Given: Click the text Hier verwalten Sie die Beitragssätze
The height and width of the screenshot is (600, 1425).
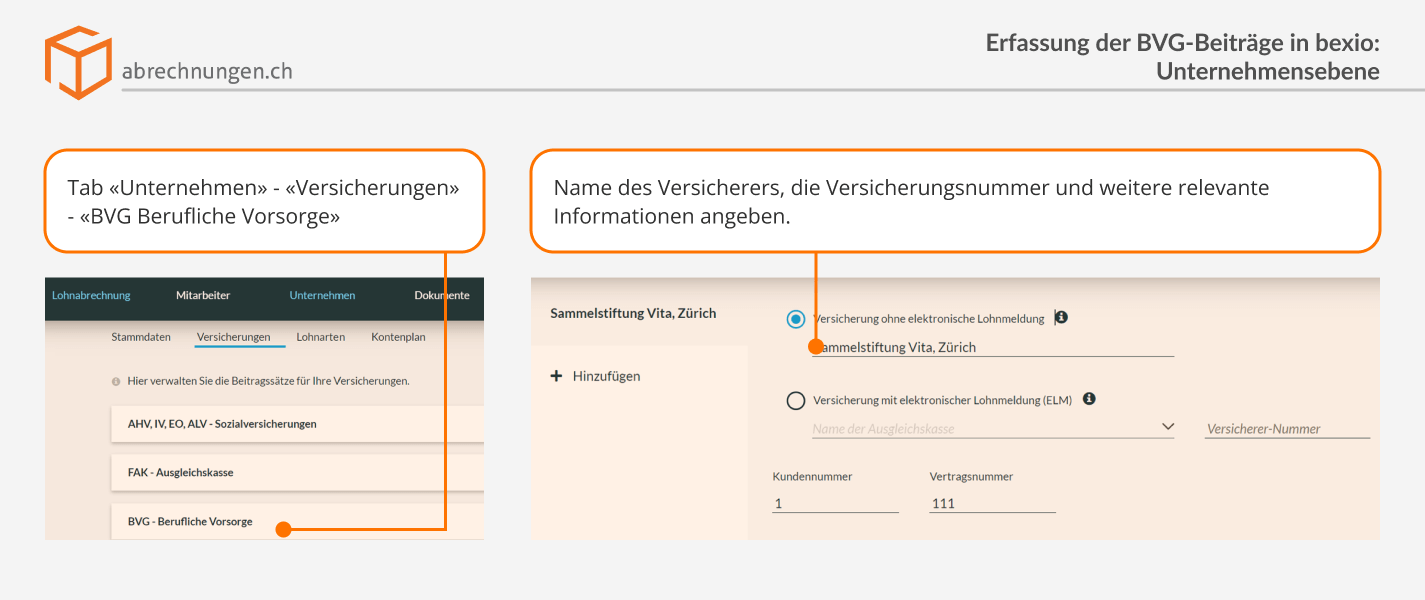Looking at the screenshot, I should 268,382.
